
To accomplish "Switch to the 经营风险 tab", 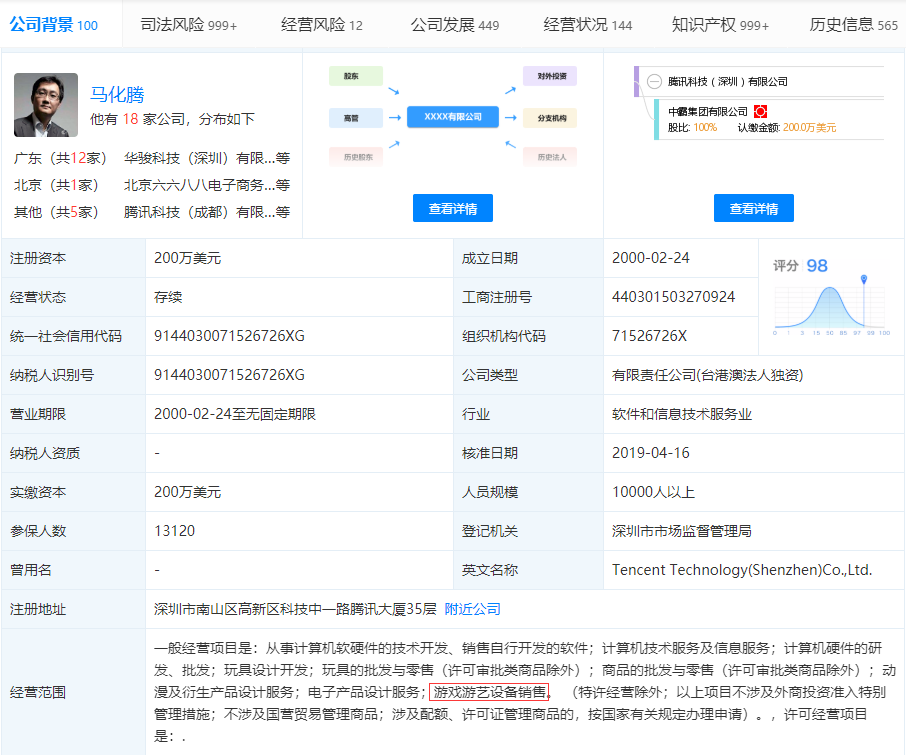I will click(322, 25).
